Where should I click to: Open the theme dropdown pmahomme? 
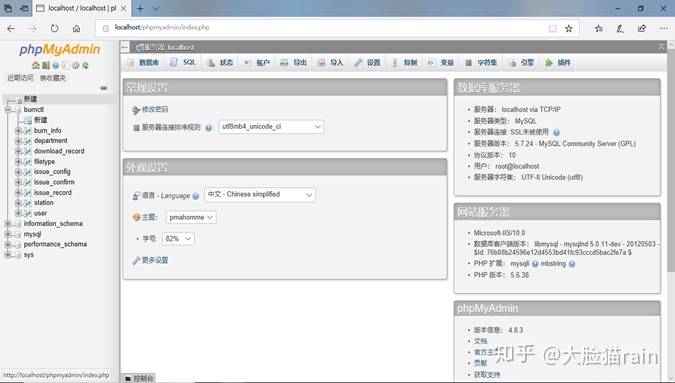point(191,217)
